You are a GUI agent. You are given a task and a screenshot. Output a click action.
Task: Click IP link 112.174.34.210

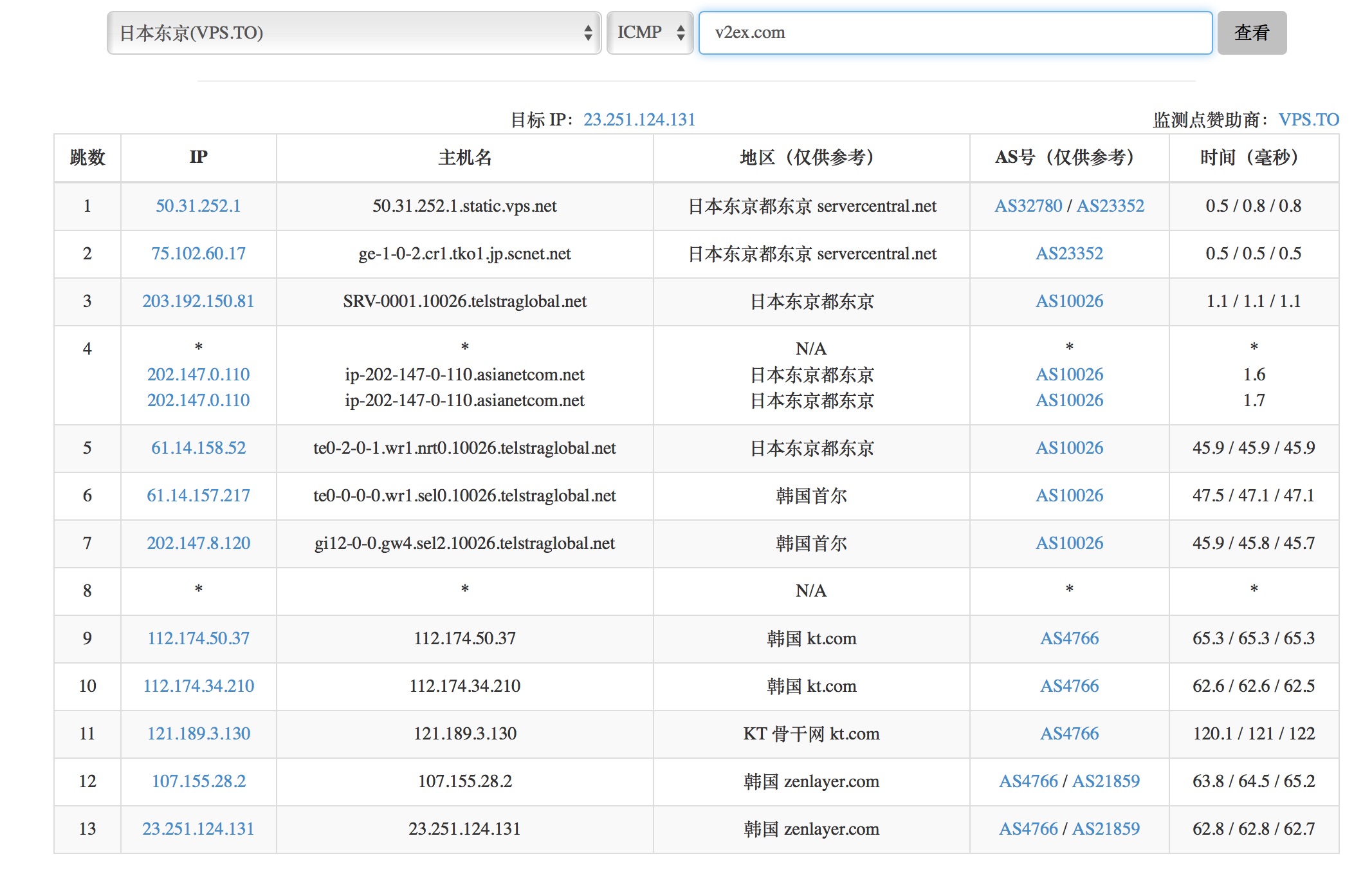pyautogui.click(x=198, y=686)
